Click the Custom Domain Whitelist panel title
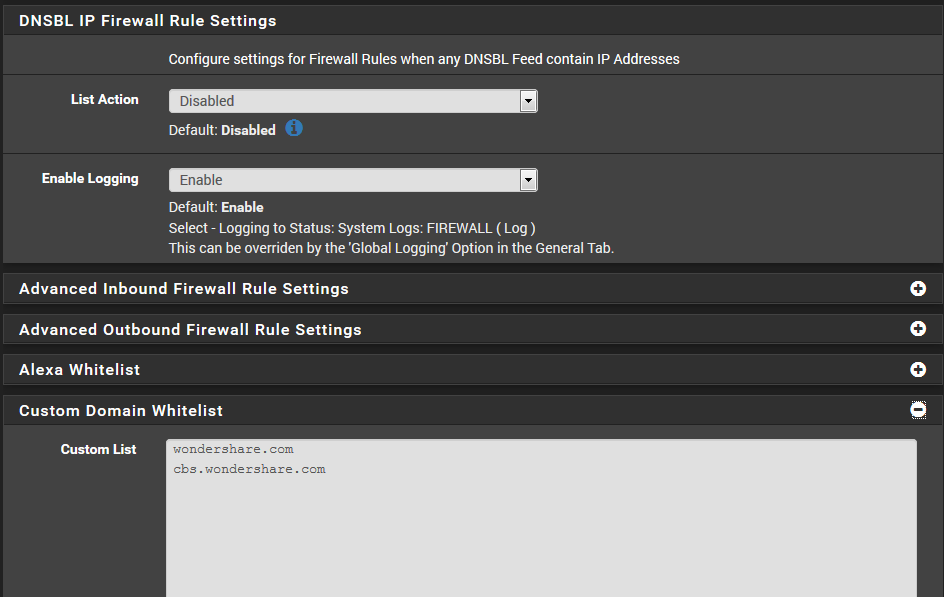Viewport: 944px width, 597px height. 121,411
